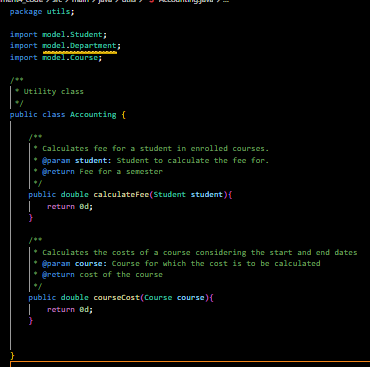Click the "Student" type in calculateFee's parameters
This screenshot has height=367, width=370.
click(169, 194)
